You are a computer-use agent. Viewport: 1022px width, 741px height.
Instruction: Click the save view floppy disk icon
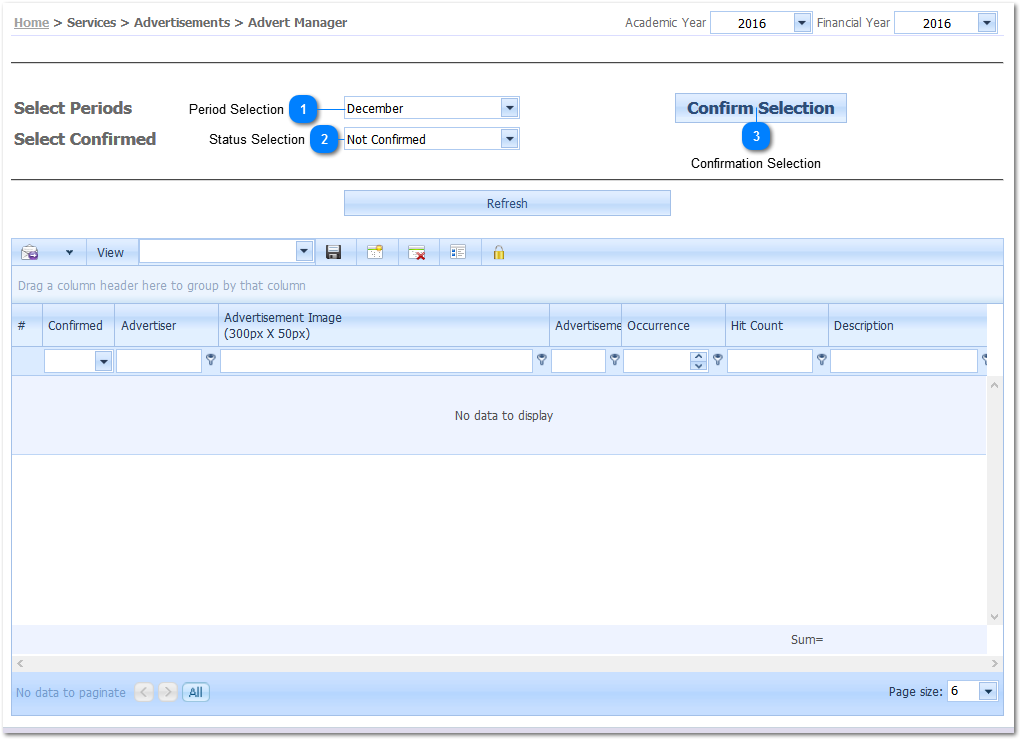334,253
